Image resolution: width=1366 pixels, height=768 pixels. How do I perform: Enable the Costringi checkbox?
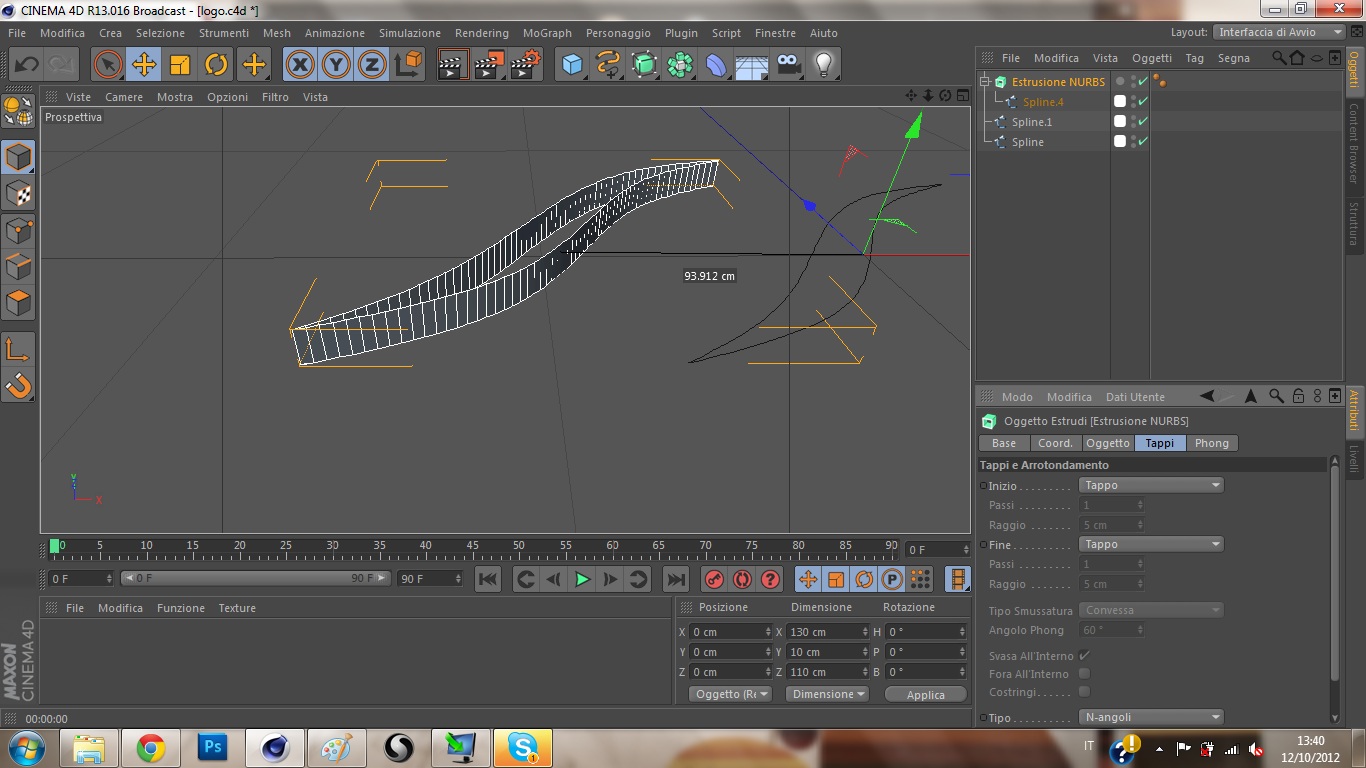tap(1084, 692)
